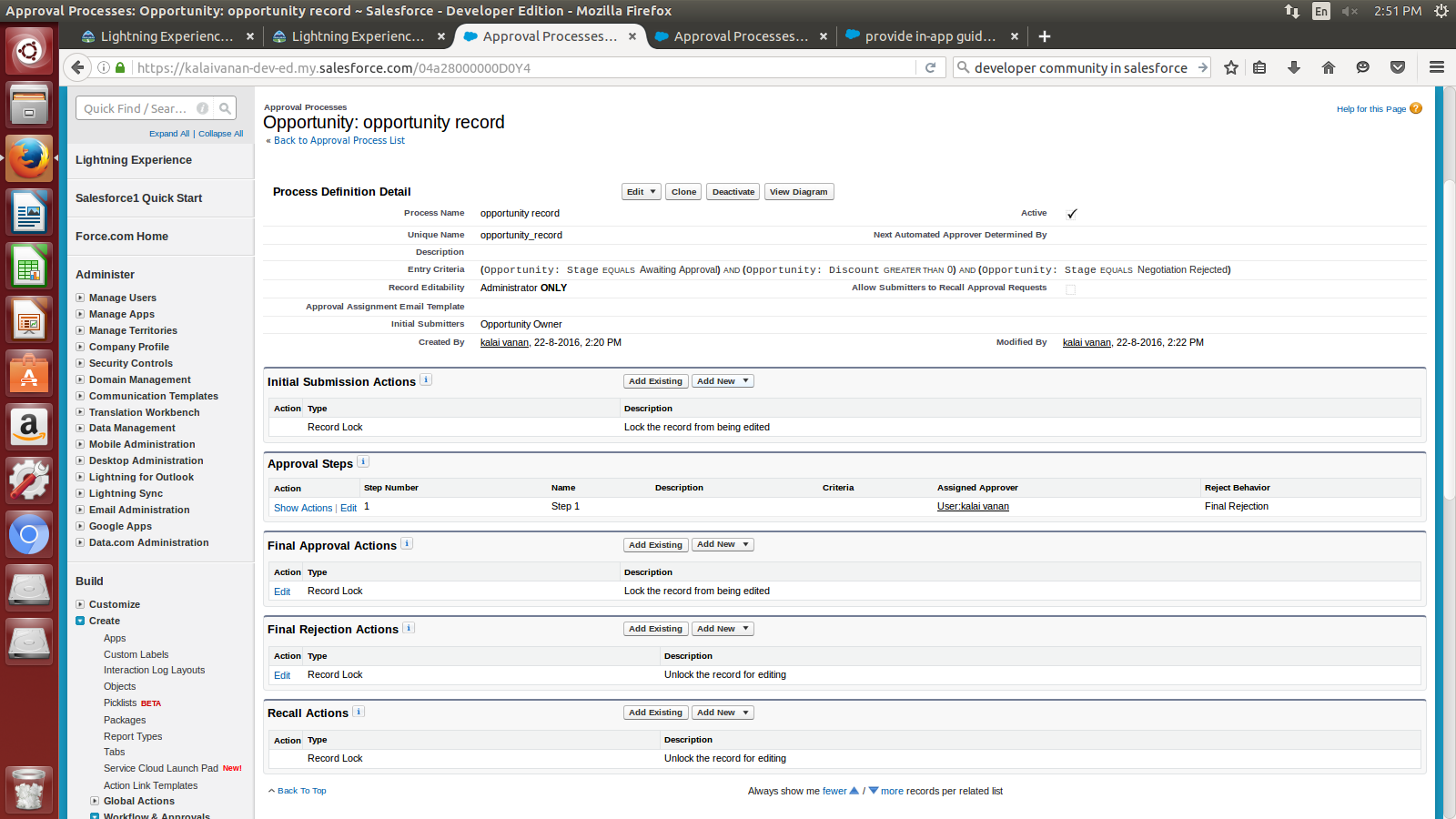This screenshot has width=1456, height=819.
Task: Click the View Diagram button
Action: pos(798,192)
